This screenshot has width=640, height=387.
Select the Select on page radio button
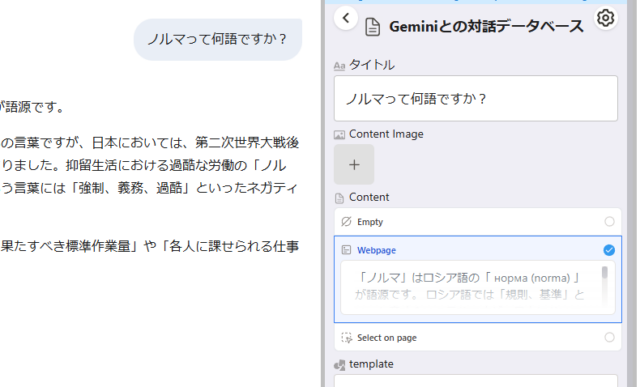(x=609, y=337)
